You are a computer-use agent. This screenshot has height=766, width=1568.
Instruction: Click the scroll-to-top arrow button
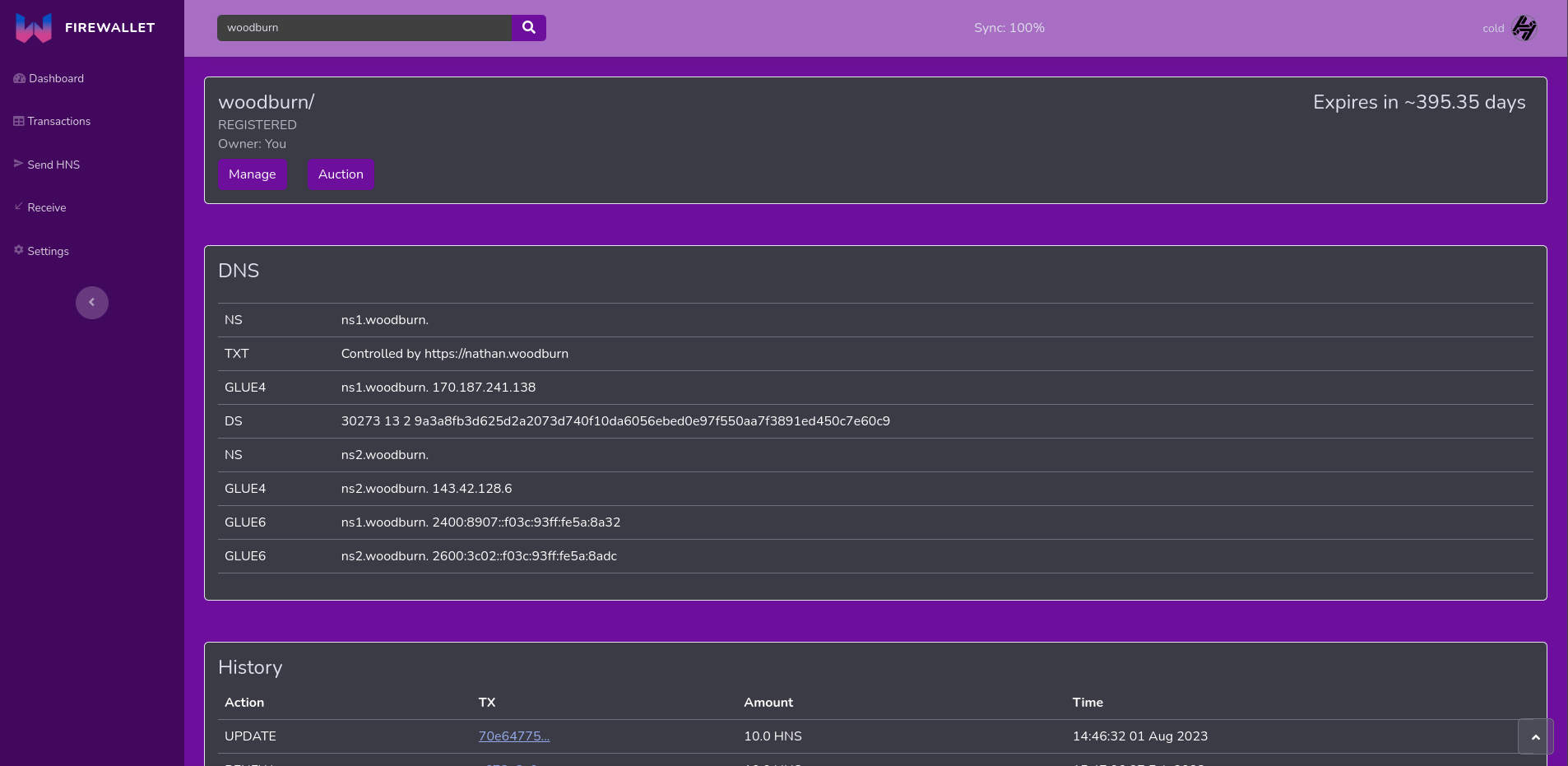point(1535,736)
